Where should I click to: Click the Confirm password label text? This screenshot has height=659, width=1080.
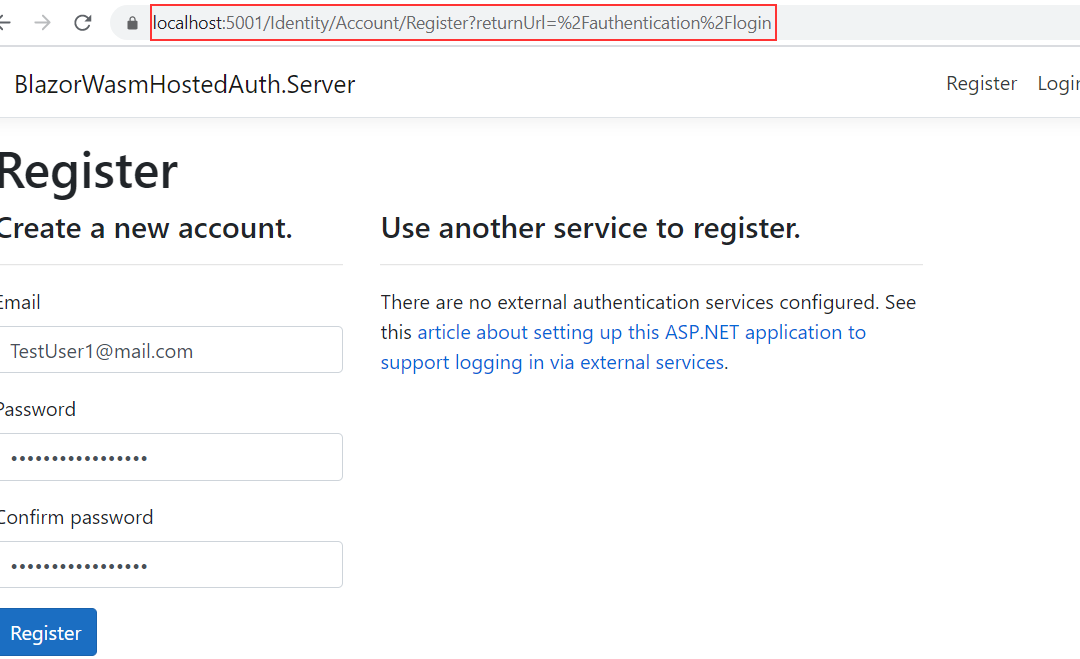(76, 517)
